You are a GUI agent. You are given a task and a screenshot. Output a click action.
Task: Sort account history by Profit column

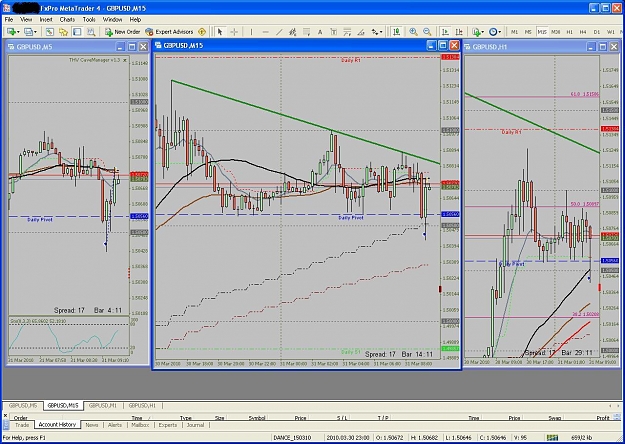click(603, 418)
